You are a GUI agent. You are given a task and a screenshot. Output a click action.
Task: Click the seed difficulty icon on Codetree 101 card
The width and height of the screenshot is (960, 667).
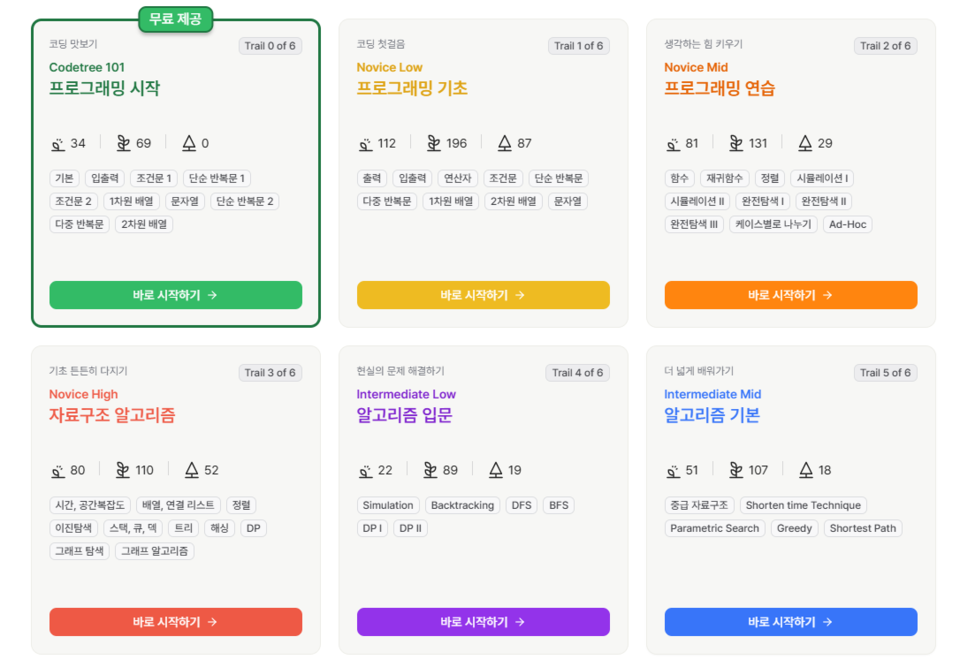click(x=55, y=142)
